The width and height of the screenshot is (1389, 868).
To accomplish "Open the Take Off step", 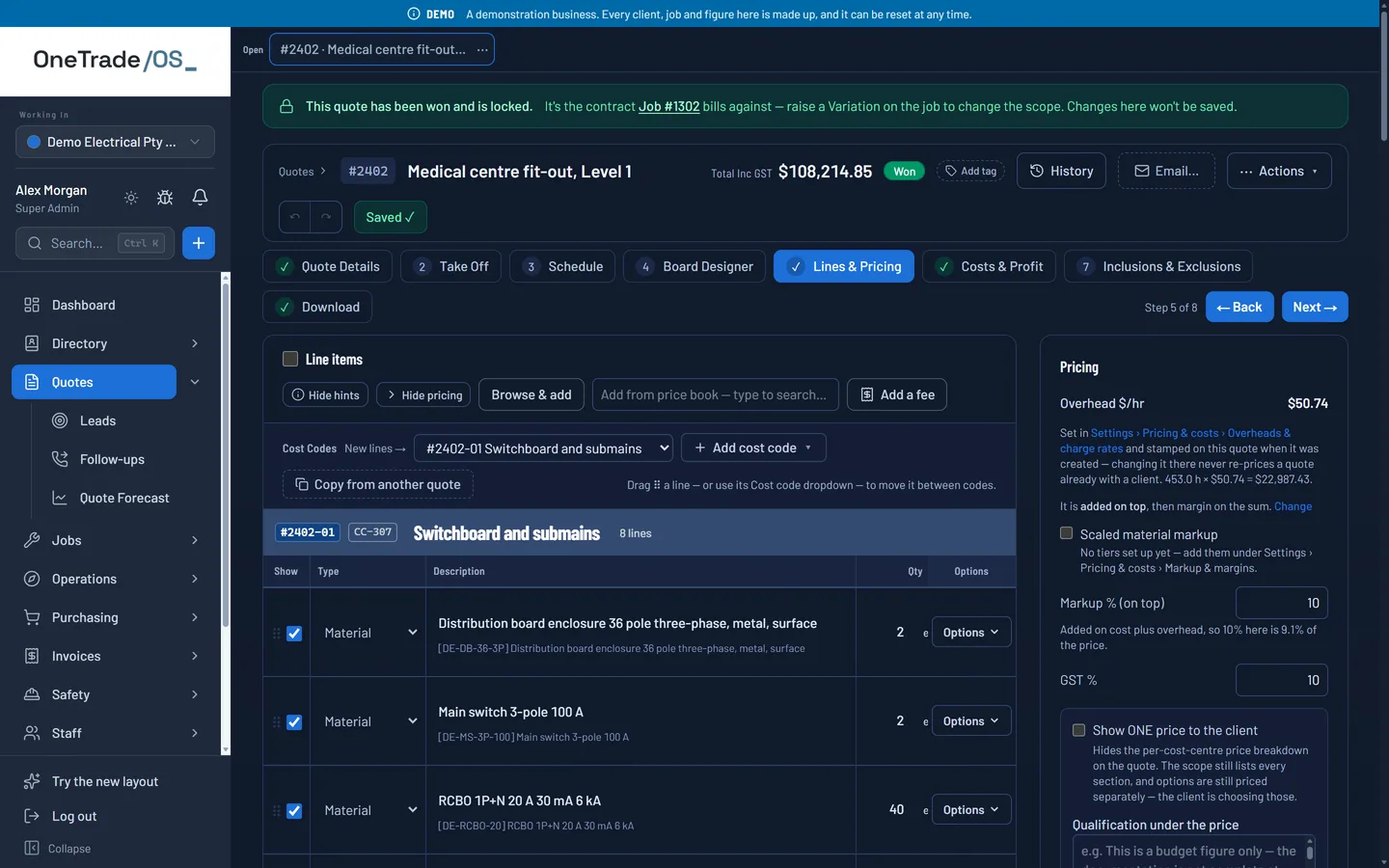I will point(451,266).
